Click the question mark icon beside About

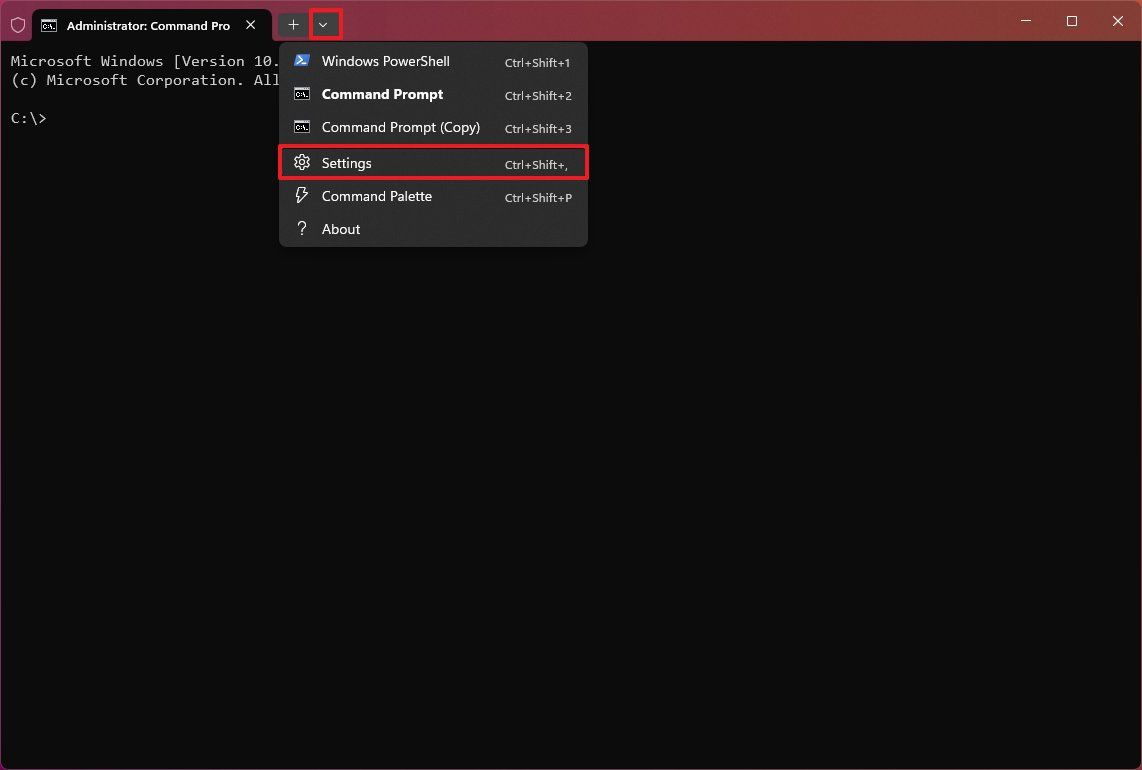coord(301,229)
